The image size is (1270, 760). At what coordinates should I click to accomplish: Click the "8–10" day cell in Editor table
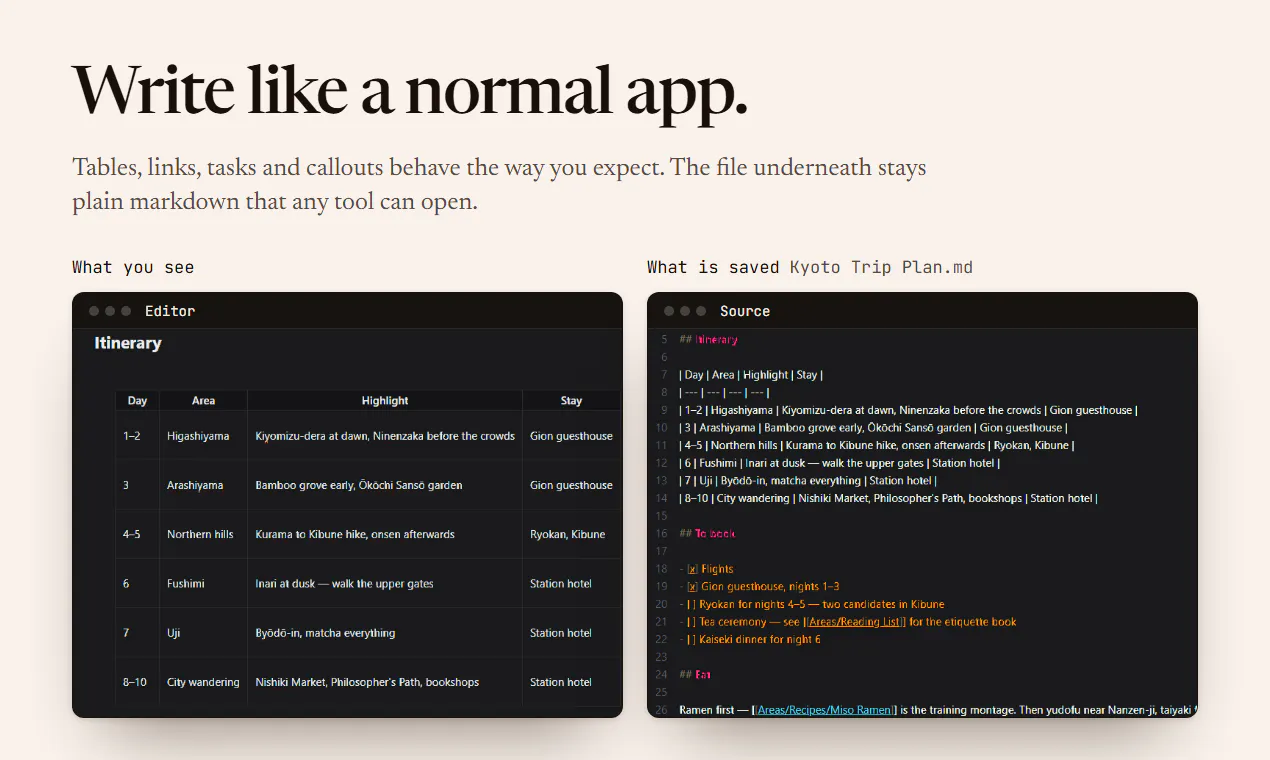pyautogui.click(x=135, y=682)
